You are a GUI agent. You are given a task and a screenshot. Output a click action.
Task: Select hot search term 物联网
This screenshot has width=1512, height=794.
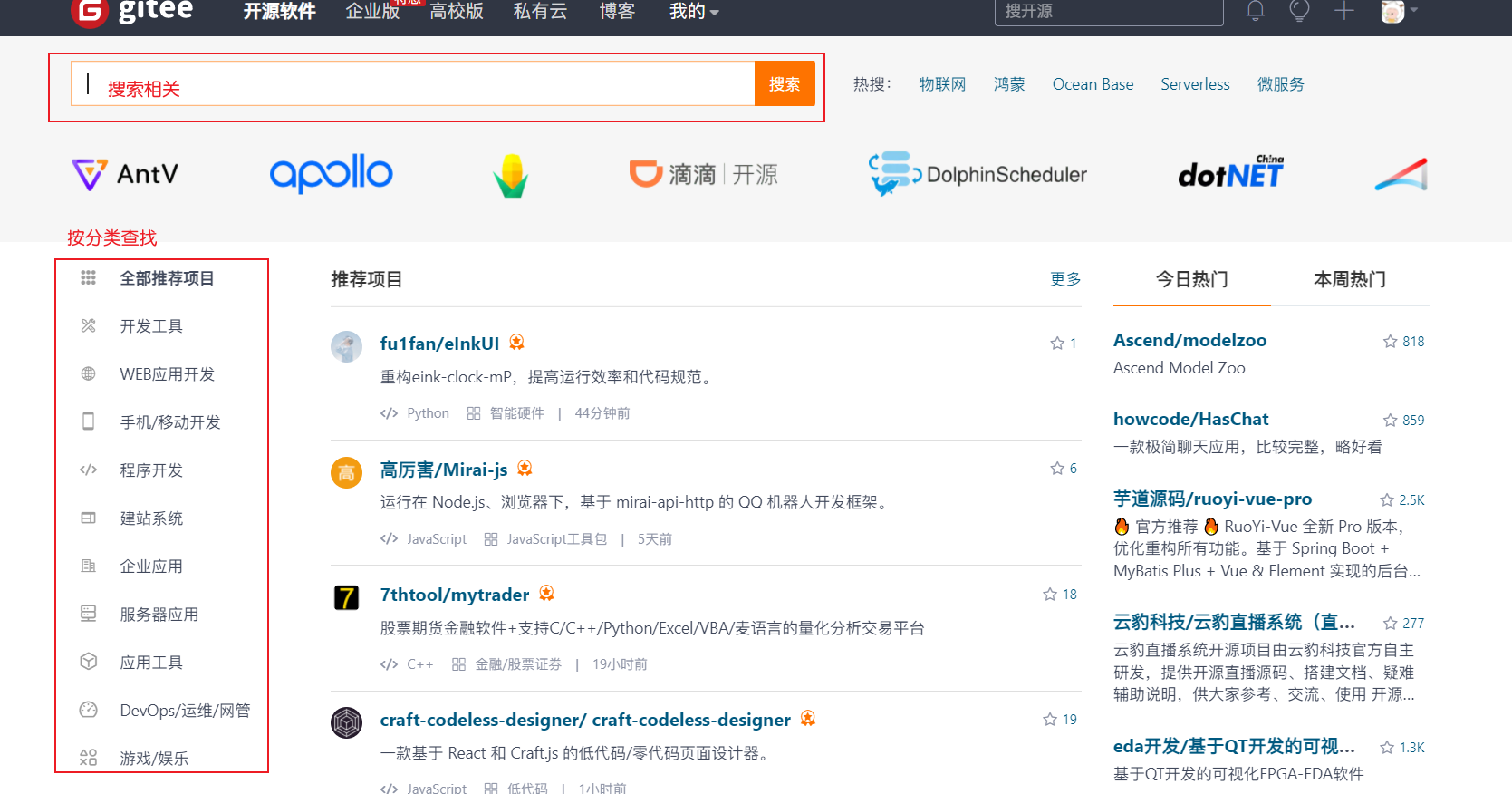[942, 84]
